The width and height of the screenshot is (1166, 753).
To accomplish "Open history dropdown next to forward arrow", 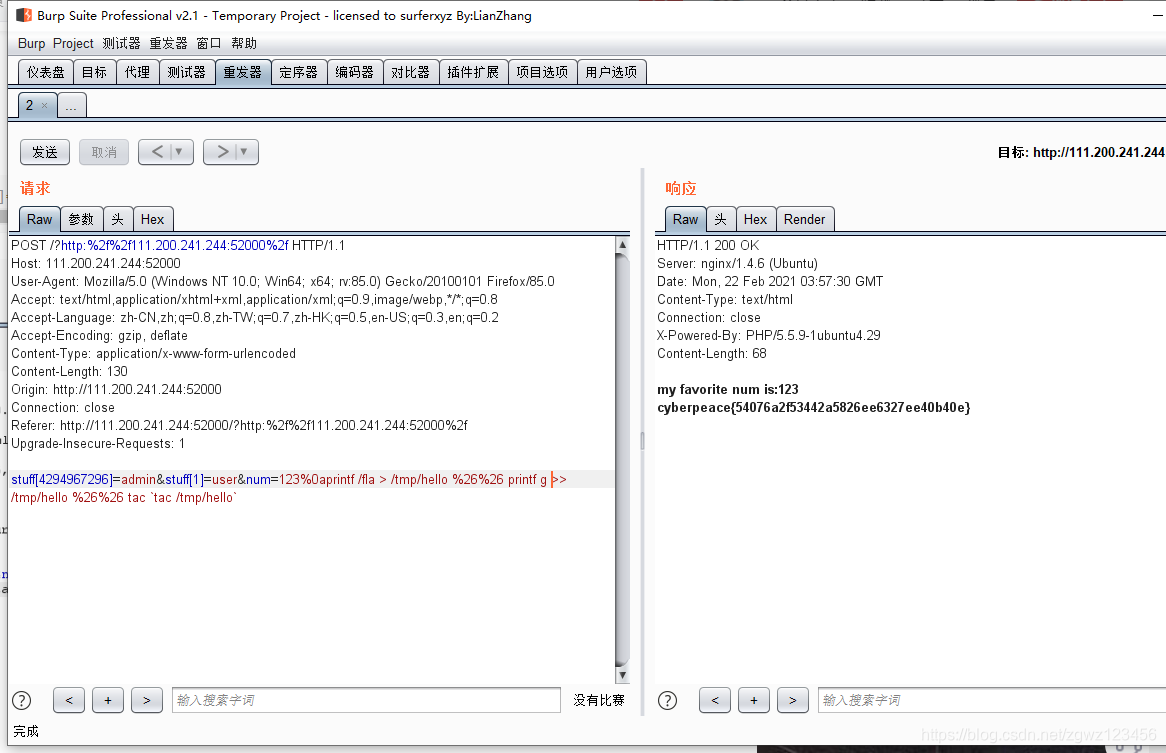I will point(244,152).
